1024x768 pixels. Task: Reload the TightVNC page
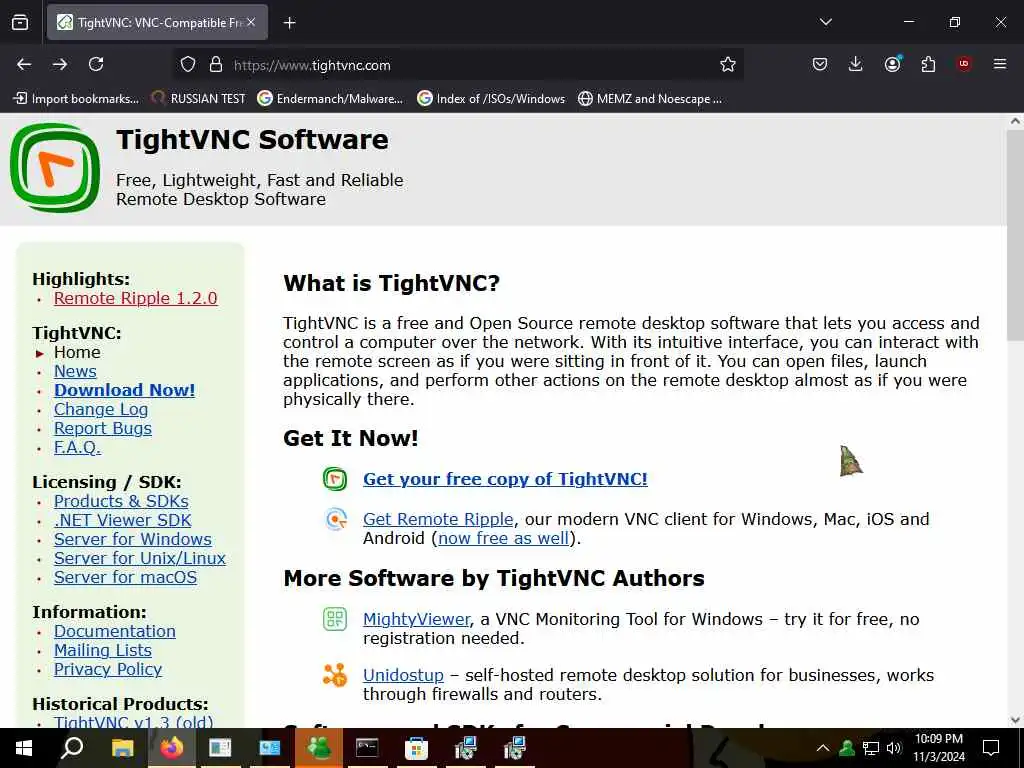click(x=96, y=64)
